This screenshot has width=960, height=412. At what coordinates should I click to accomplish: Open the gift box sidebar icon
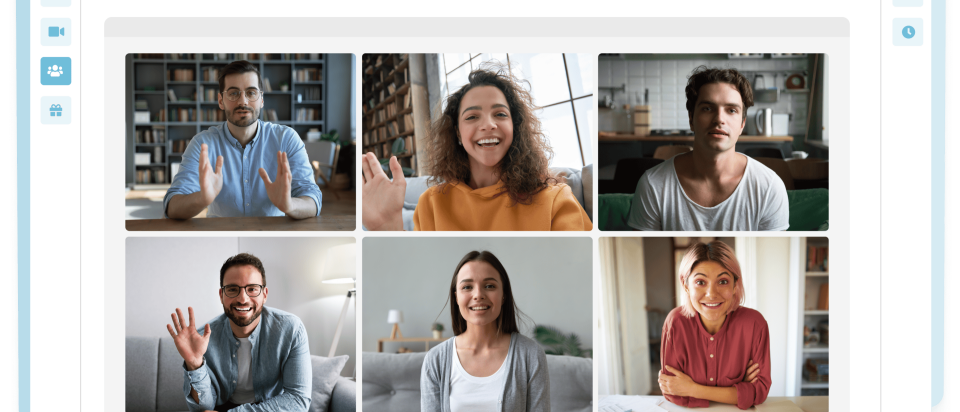tap(56, 110)
